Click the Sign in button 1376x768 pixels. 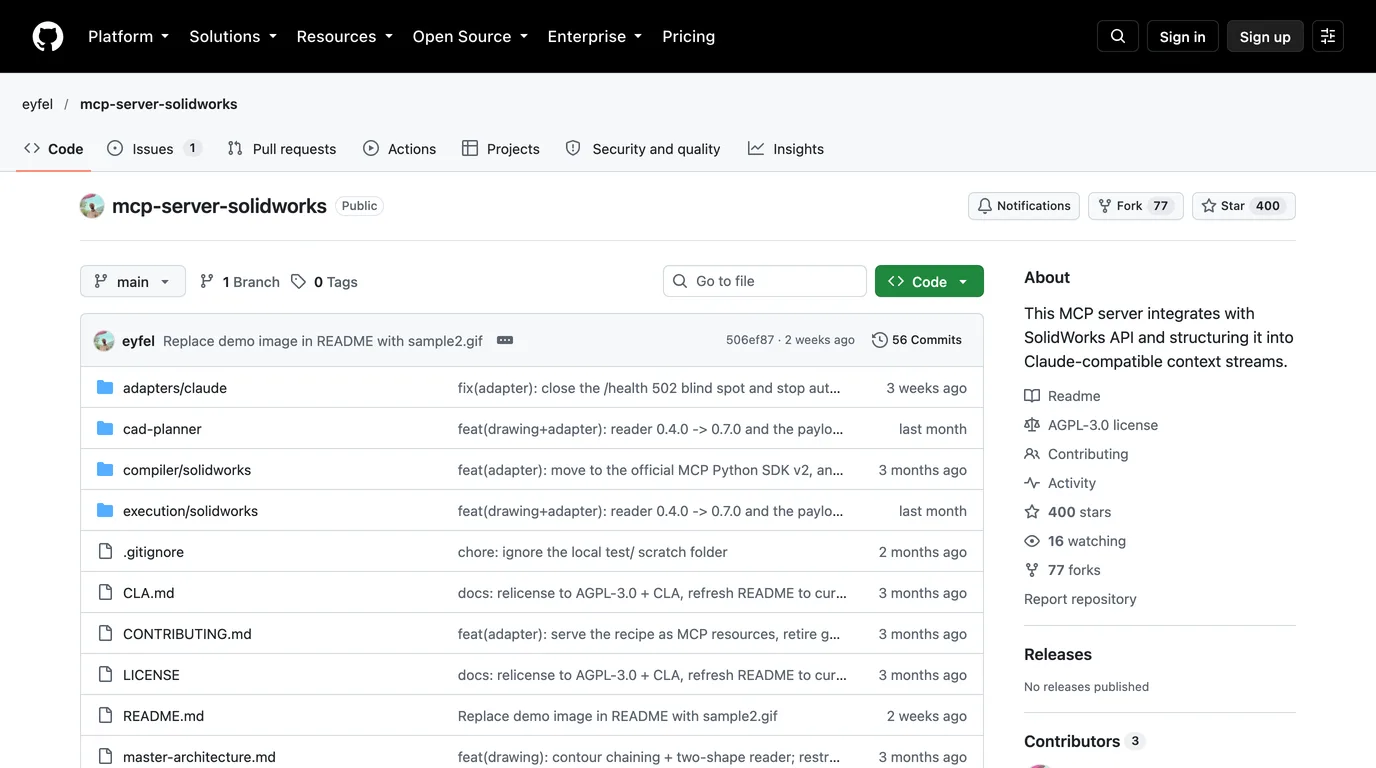pos(1183,36)
